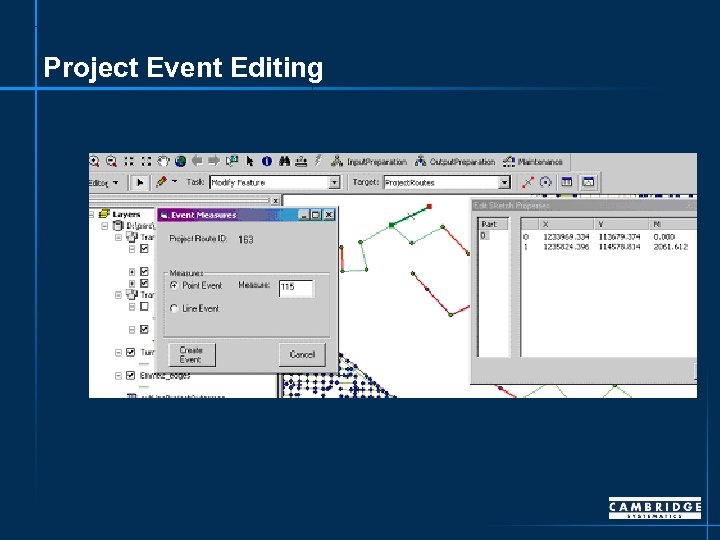Open the InputPreparation menu

369,162
